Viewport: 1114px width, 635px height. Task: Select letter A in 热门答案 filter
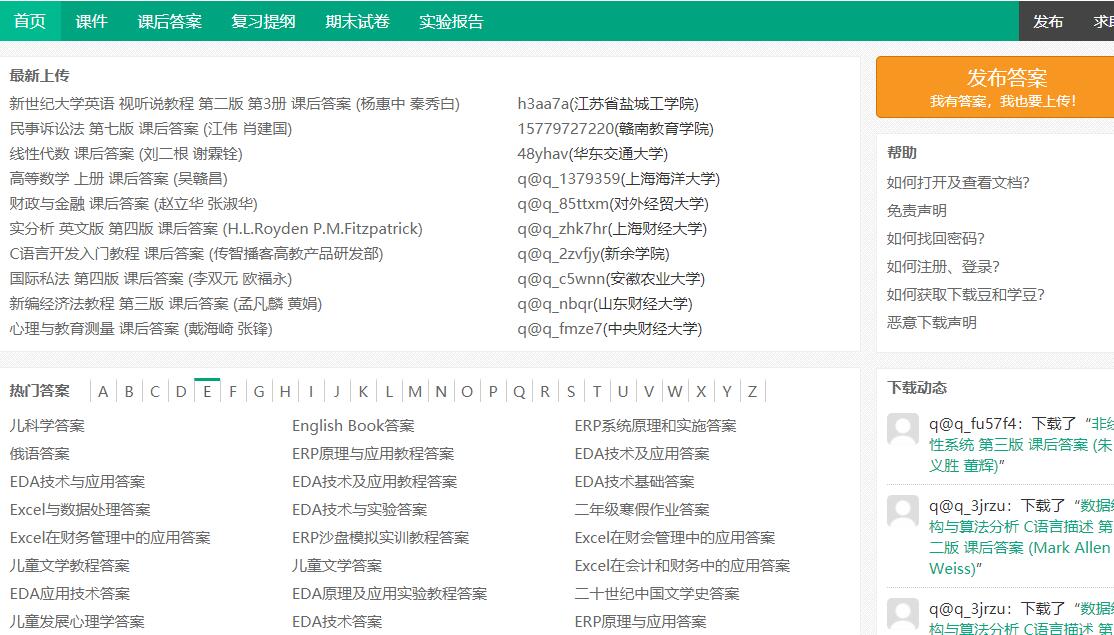[103, 392]
